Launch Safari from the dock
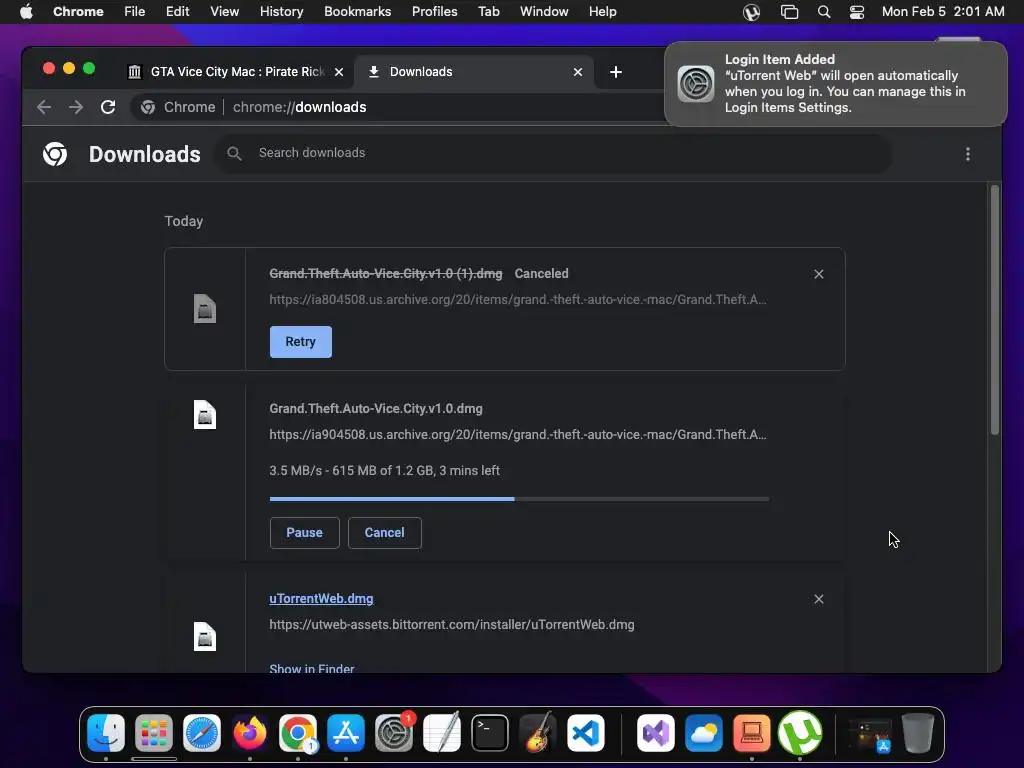Image resolution: width=1024 pixels, height=768 pixels. [x=202, y=733]
